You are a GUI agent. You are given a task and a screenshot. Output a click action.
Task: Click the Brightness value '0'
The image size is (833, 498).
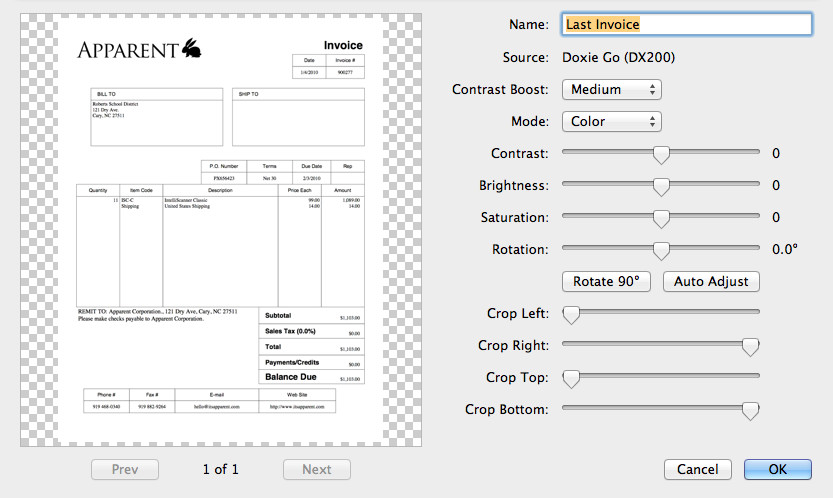(776, 185)
